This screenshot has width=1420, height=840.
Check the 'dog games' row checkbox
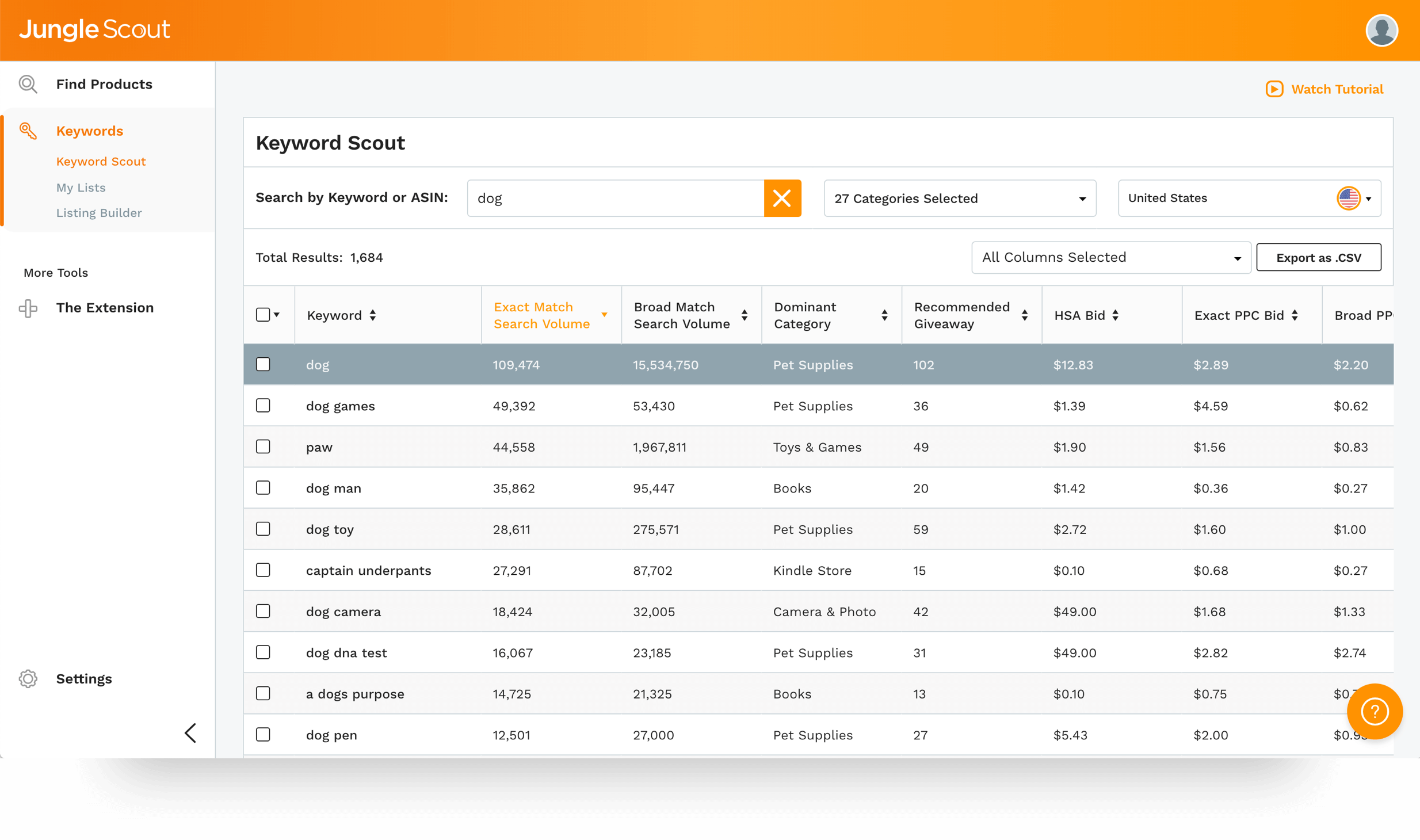[263, 406]
